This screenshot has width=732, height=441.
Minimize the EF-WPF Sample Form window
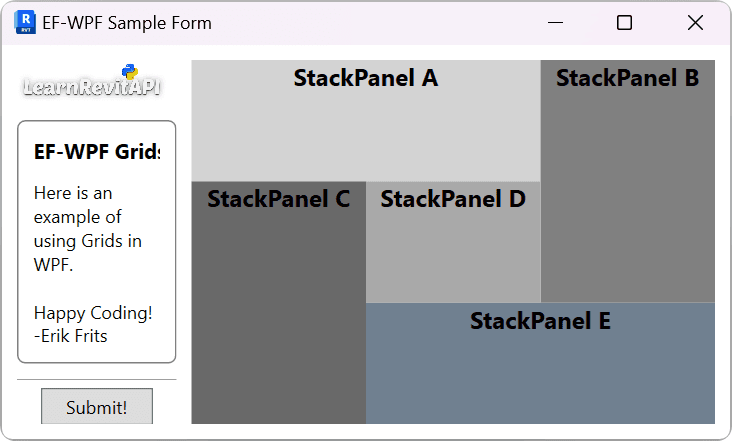click(554, 23)
